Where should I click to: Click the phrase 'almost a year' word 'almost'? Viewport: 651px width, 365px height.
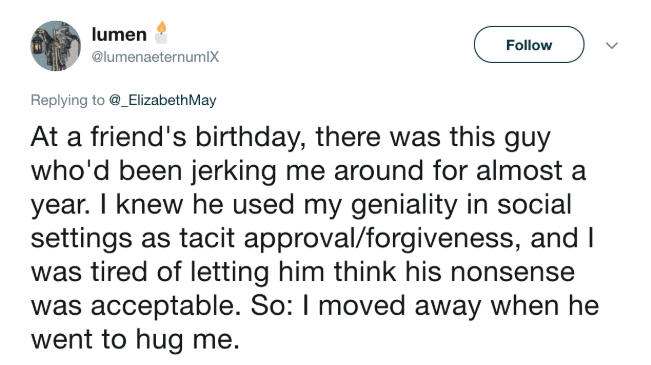point(519,171)
